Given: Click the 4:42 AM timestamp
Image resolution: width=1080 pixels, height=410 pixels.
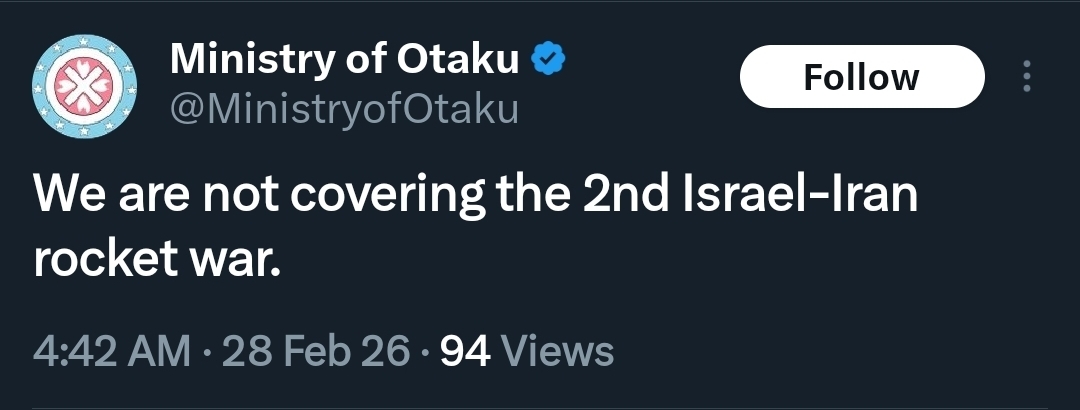Looking at the screenshot, I should (x=111, y=351).
